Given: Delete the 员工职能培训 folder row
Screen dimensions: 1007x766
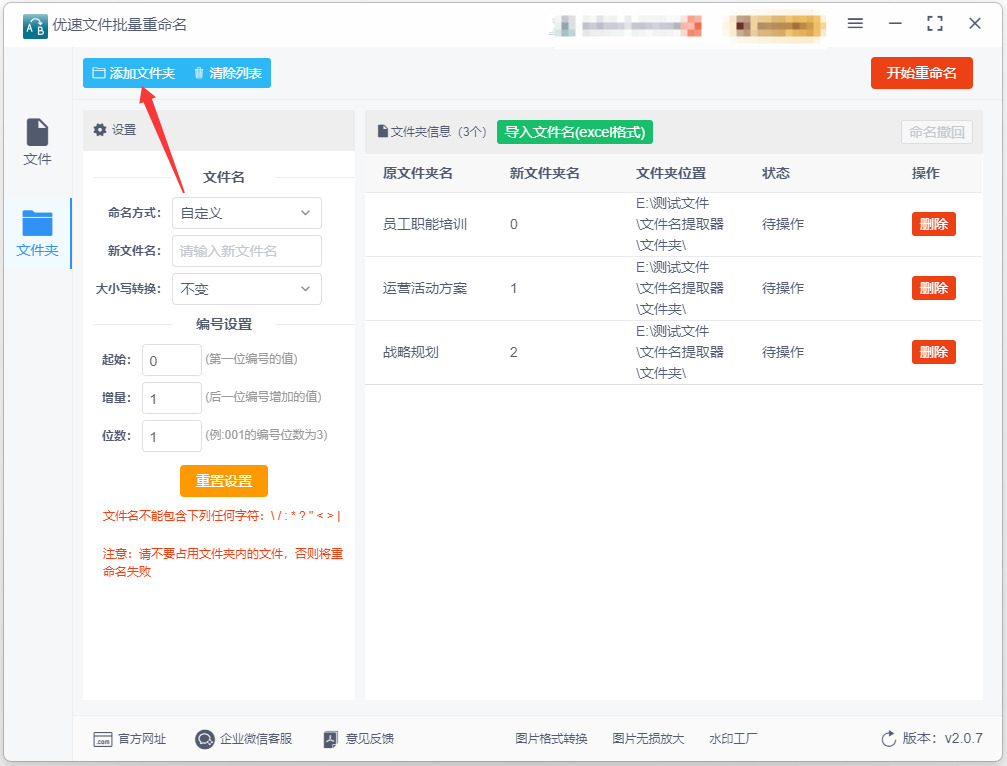Looking at the screenshot, I should click(x=934, y=224).
